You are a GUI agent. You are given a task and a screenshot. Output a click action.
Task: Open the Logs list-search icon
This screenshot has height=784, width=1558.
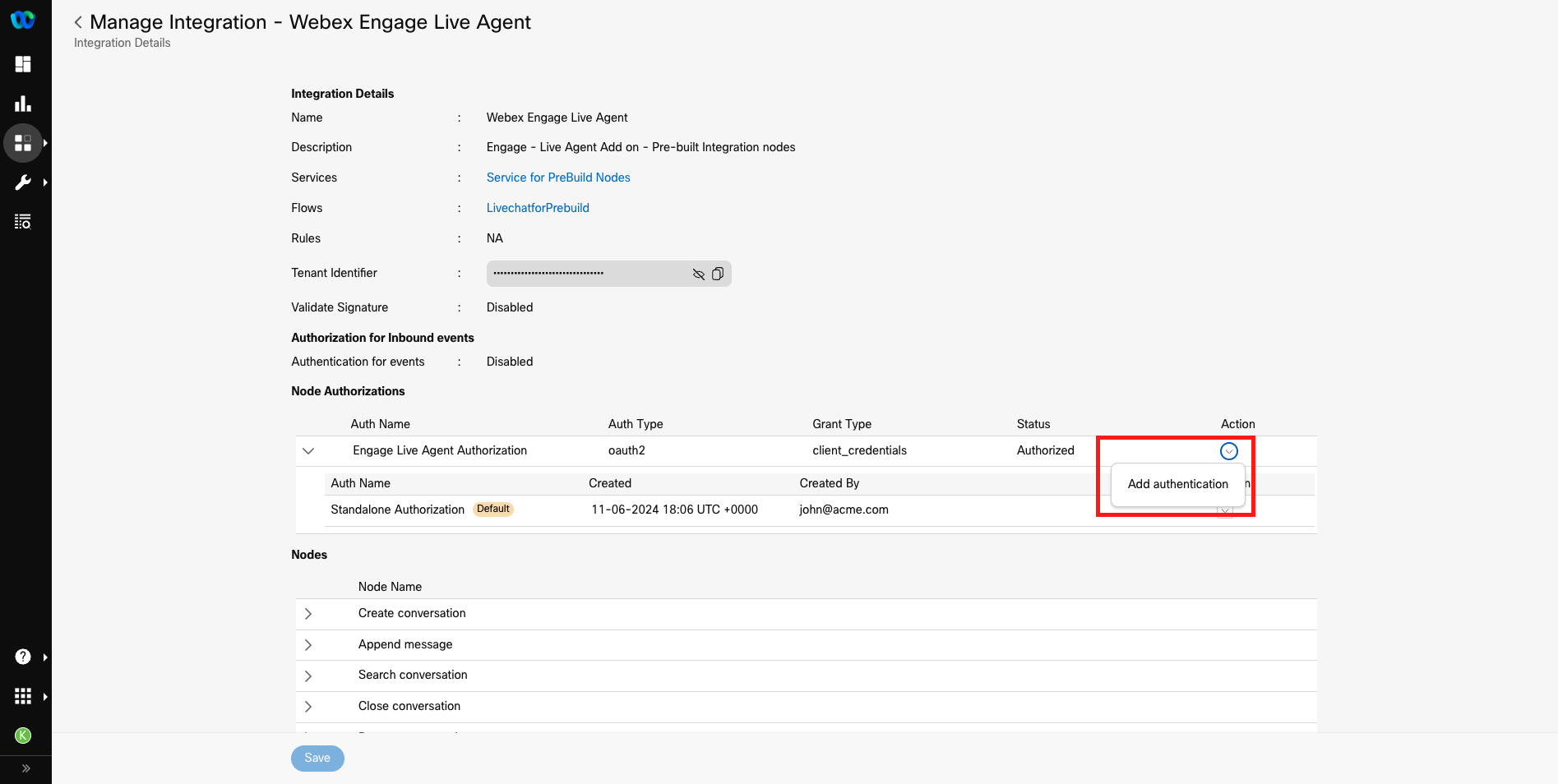click(x=23, y=222)
